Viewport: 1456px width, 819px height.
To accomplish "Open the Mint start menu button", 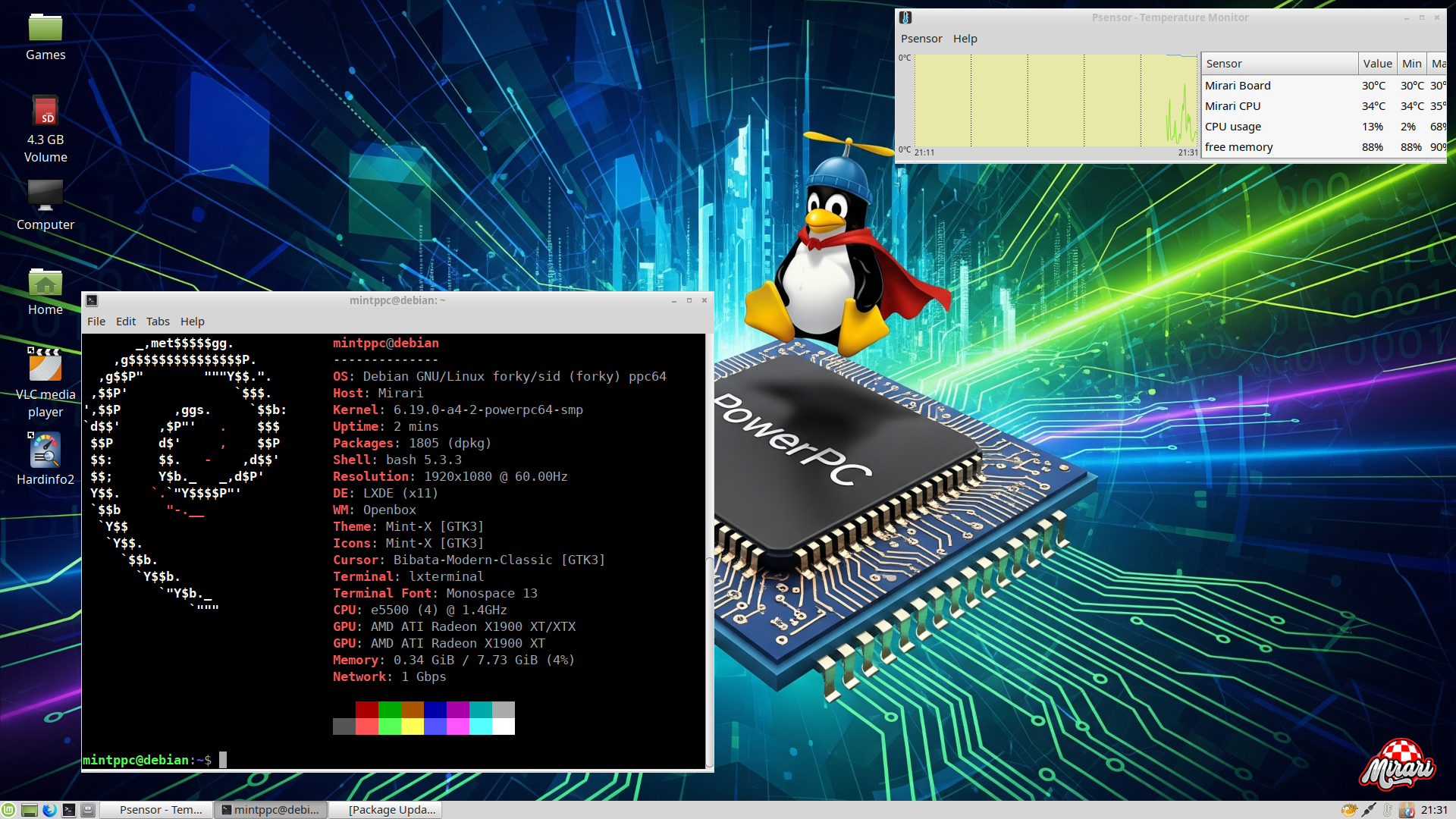I will click(x=8, y=810).
